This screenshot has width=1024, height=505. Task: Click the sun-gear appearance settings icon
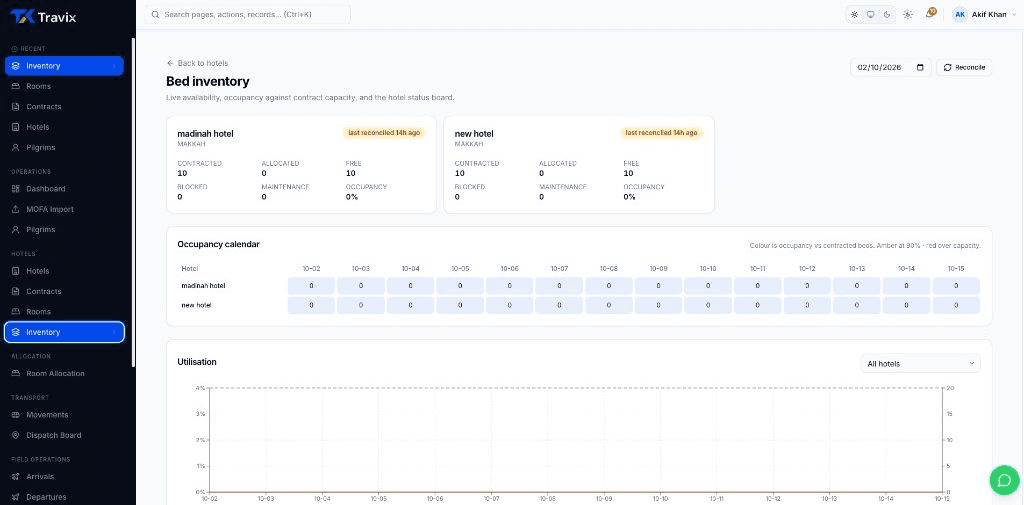(x=908, y=14)
